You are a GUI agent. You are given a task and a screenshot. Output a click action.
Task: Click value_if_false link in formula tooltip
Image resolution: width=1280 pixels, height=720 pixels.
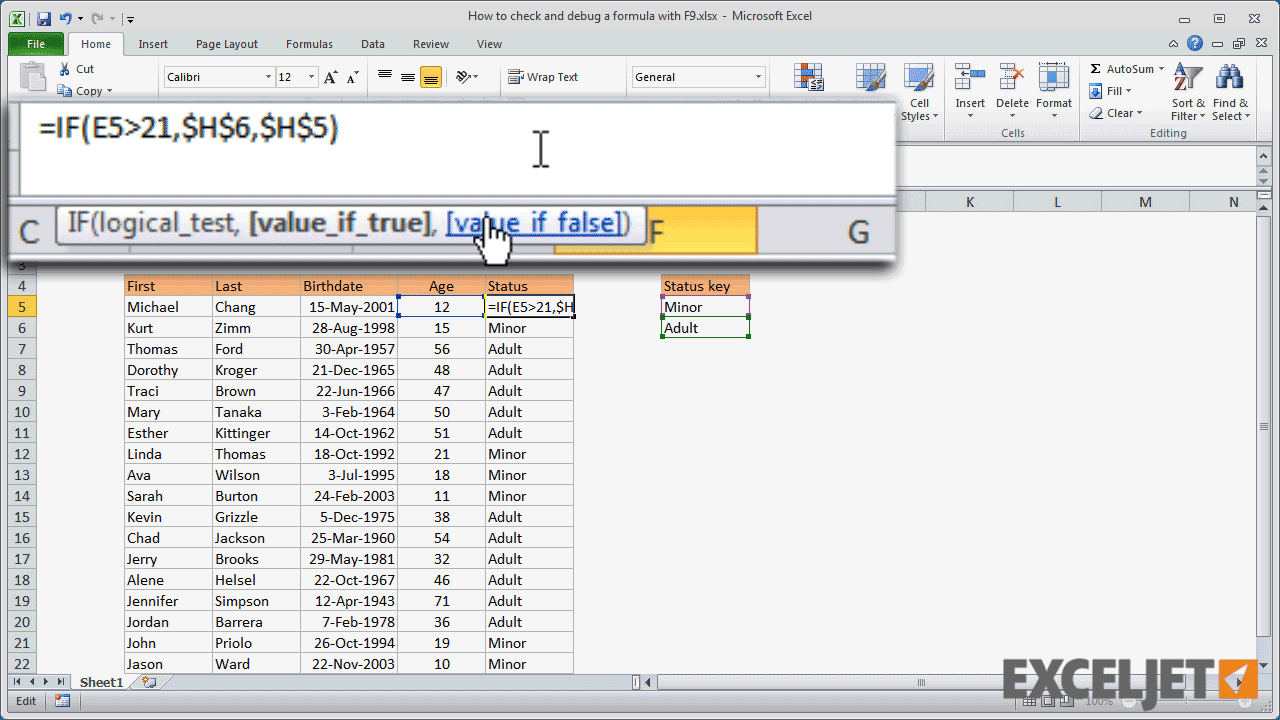click(535, 223)
